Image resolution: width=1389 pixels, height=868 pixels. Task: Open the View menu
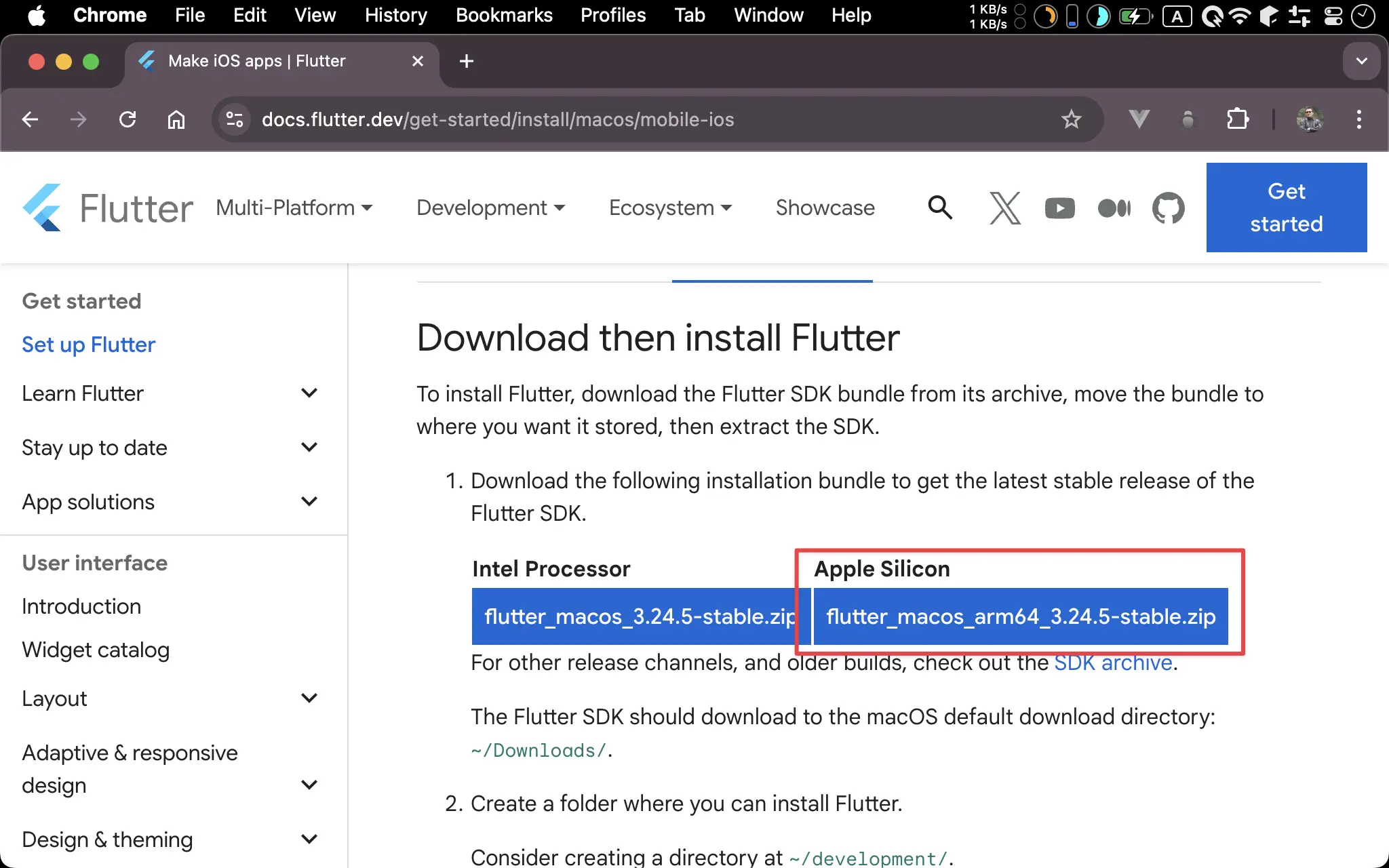point(315,15)
